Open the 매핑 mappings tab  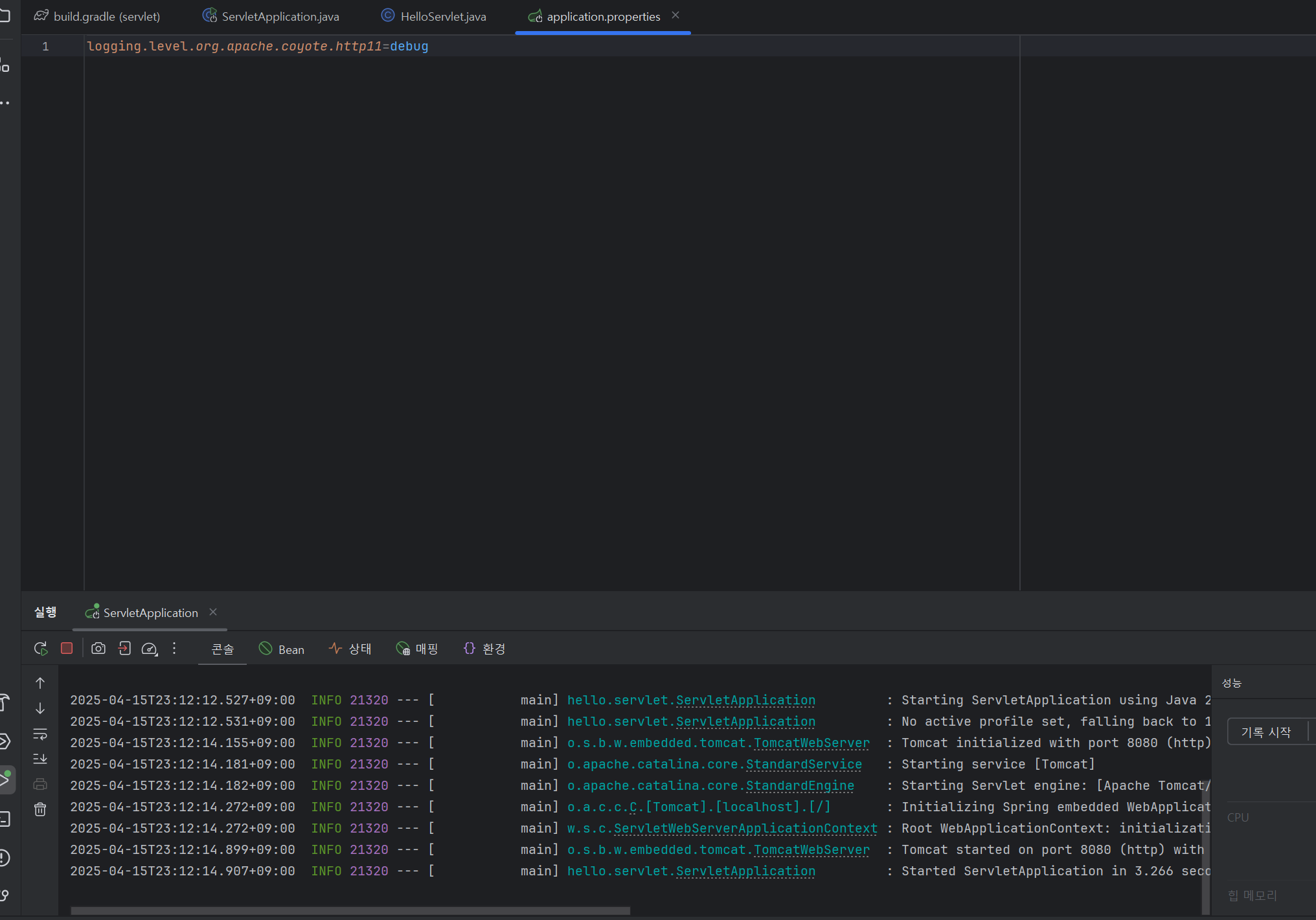click(x=418, y=649)
